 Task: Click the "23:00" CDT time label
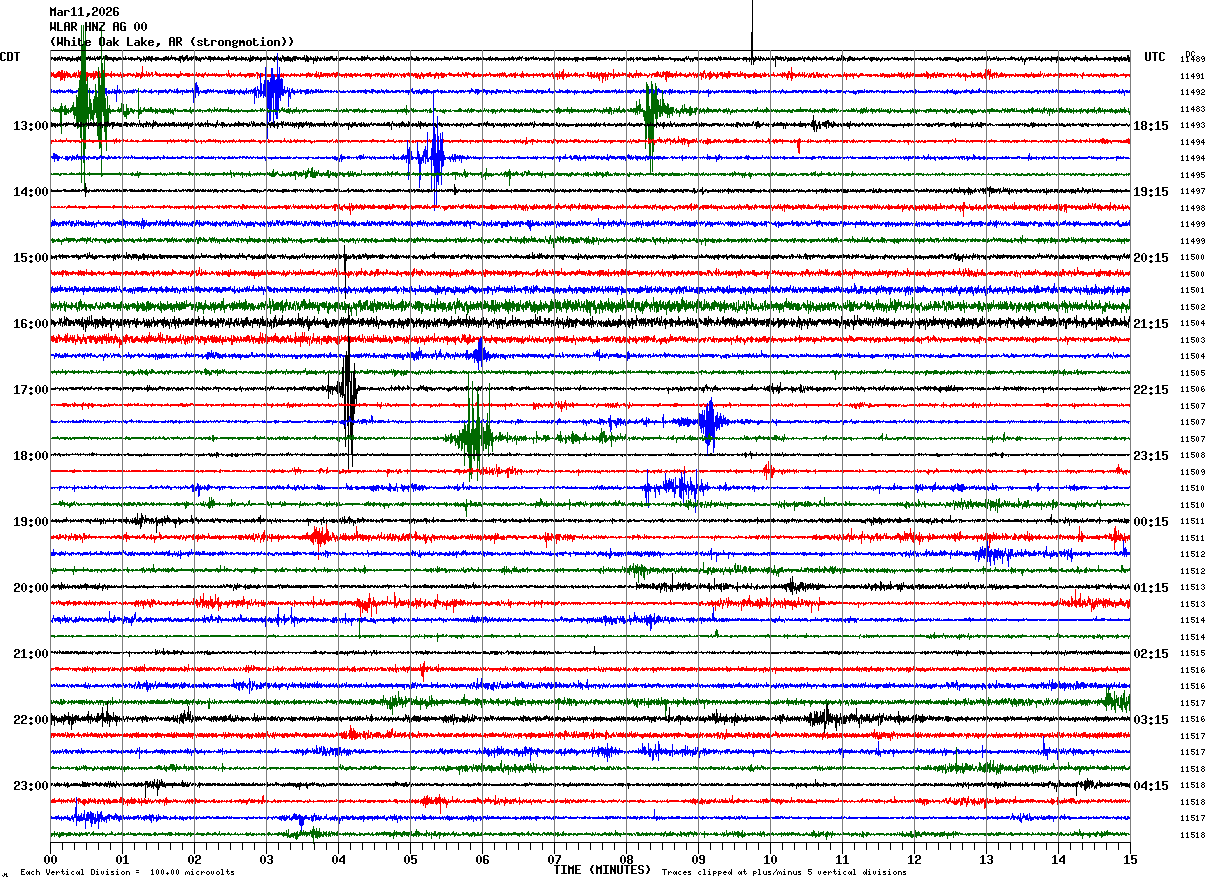click(x=31, y=786)
